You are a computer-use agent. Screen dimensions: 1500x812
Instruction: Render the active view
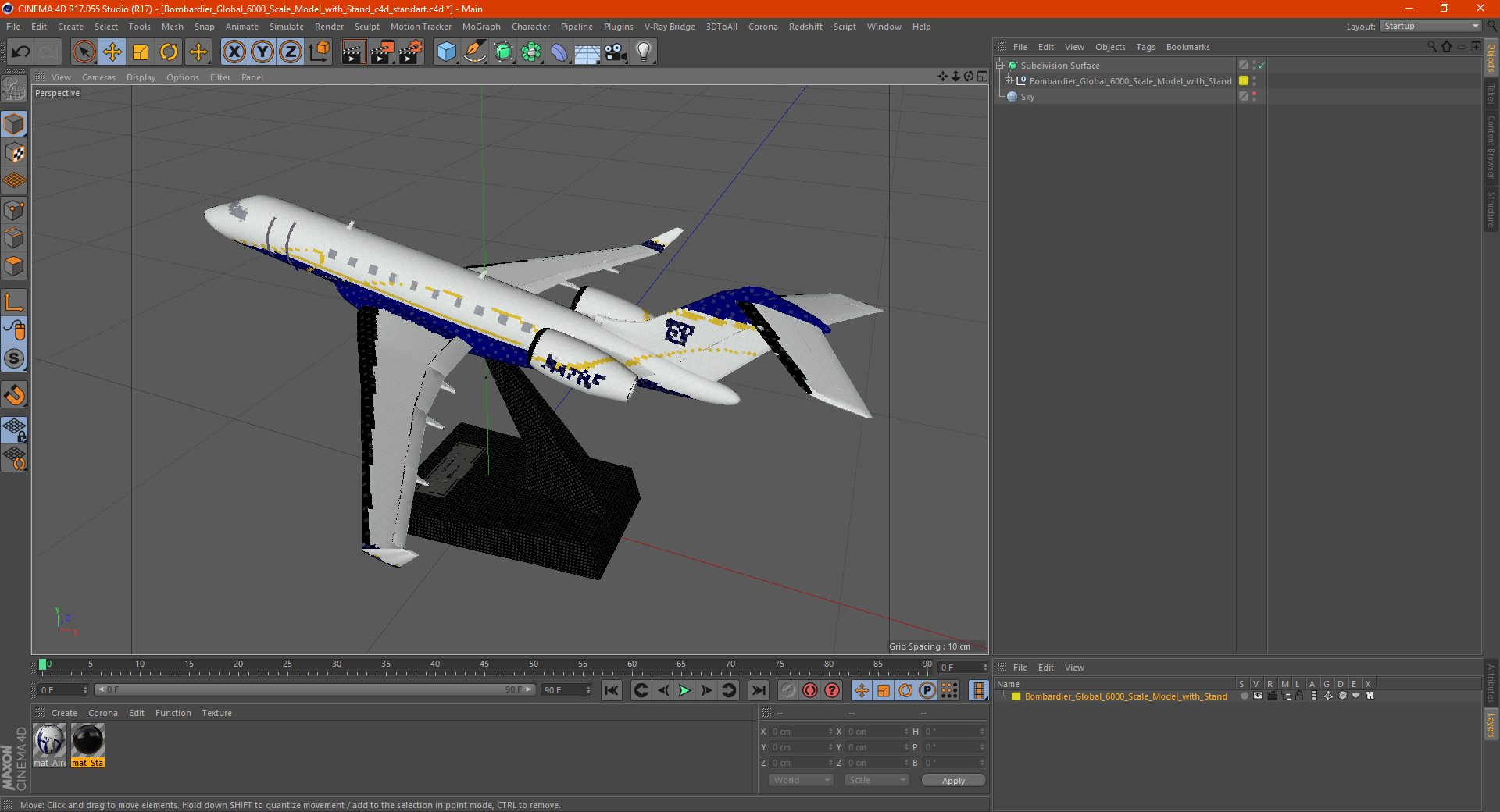353,52
